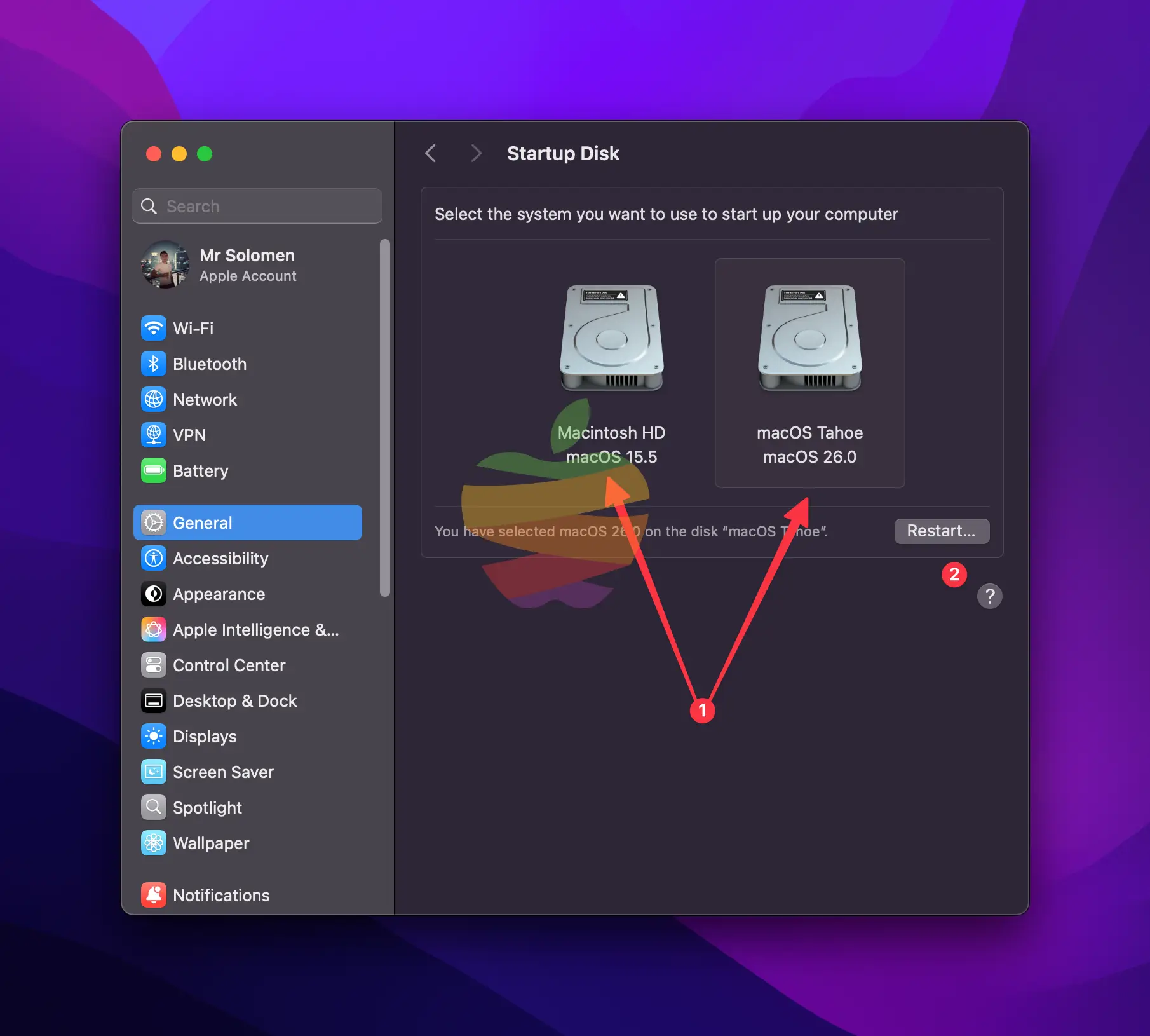Open the Spotlight magnifier icon
This screenshot has width=1150, height=1036.
pos(154,808)
